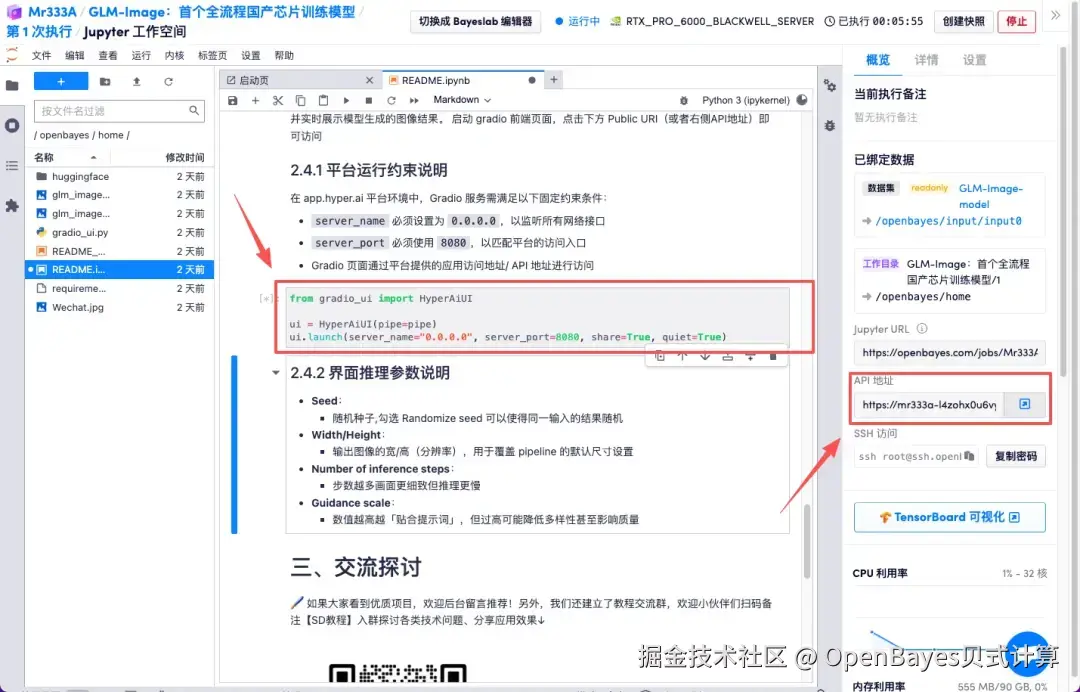Open the cell type Markdown dropdown

(461, 100)
